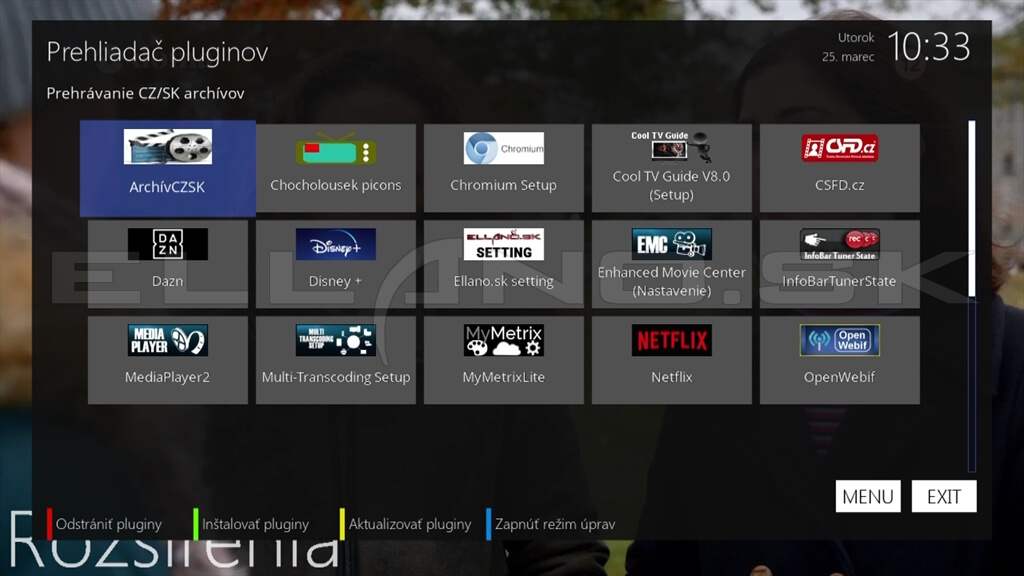The width and height of the screenshot is (1024, 576).
Task: Open Enhanced Movie Center EMC icon
Action: [x=671, y=244]
